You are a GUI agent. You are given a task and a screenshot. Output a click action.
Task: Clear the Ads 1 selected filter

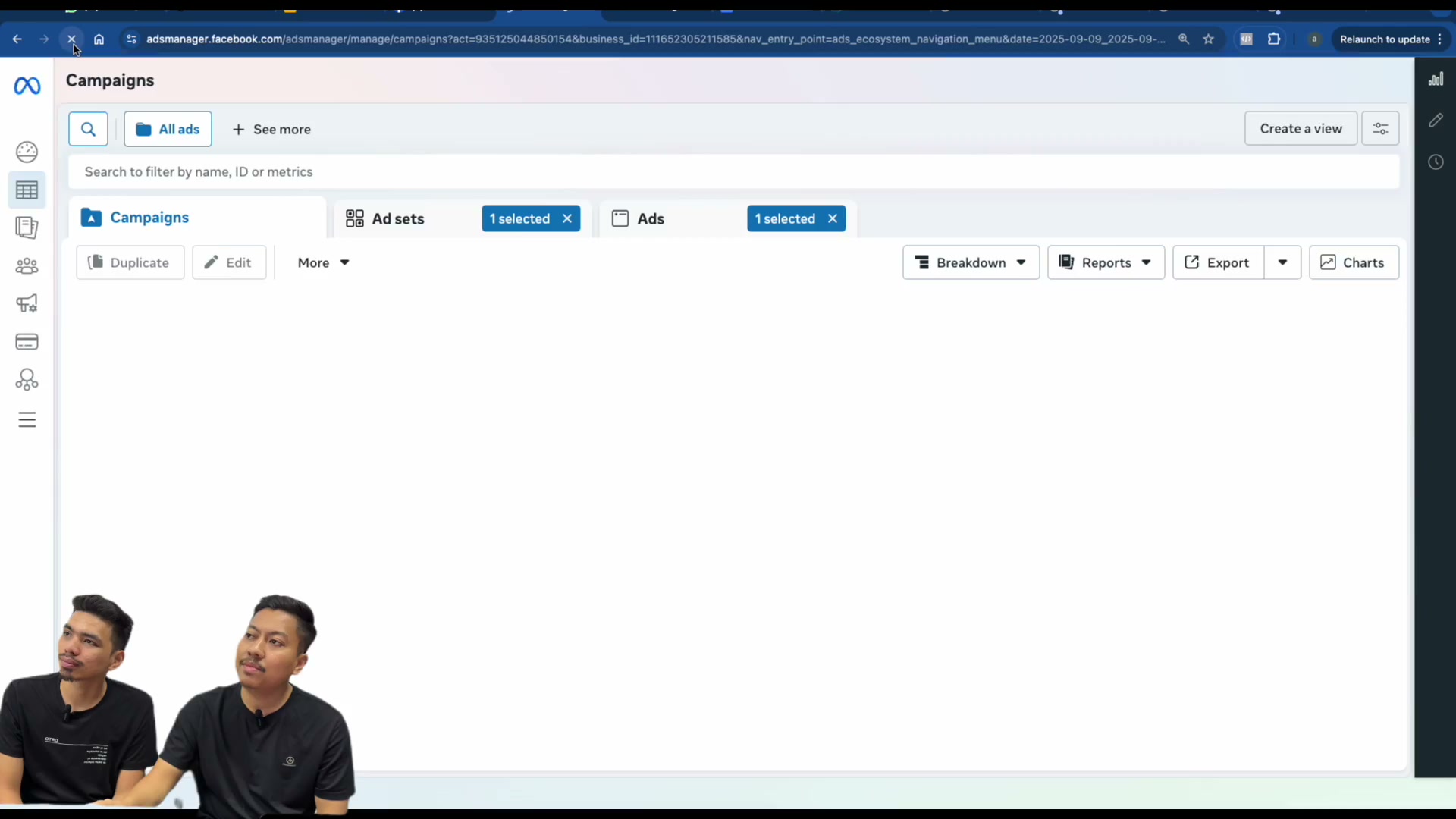click(833, 218)
